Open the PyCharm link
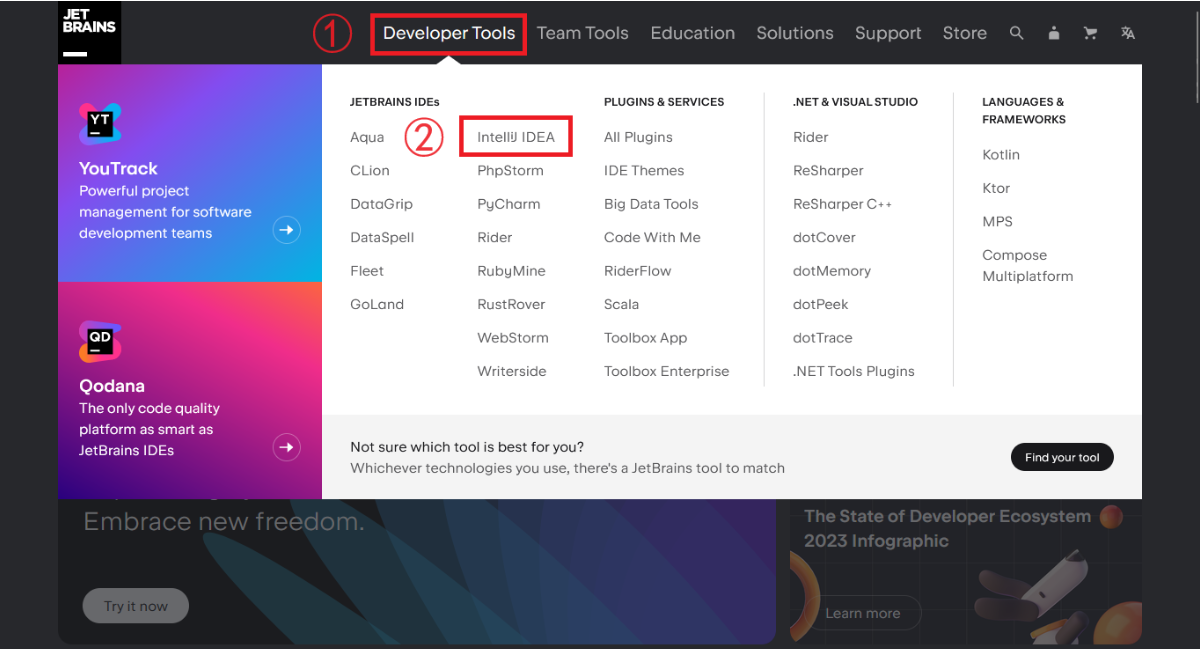The height and width of the screenshot is (649, 1200). point(508,204)
